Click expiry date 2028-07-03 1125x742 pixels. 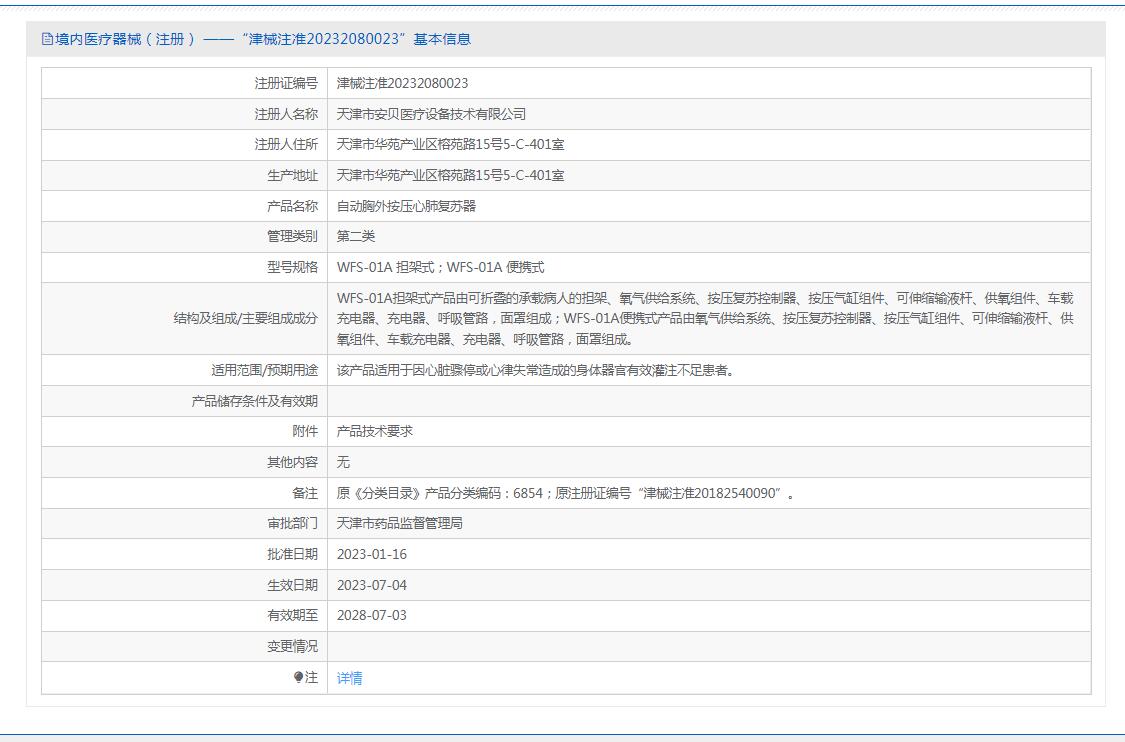[372, 615]
